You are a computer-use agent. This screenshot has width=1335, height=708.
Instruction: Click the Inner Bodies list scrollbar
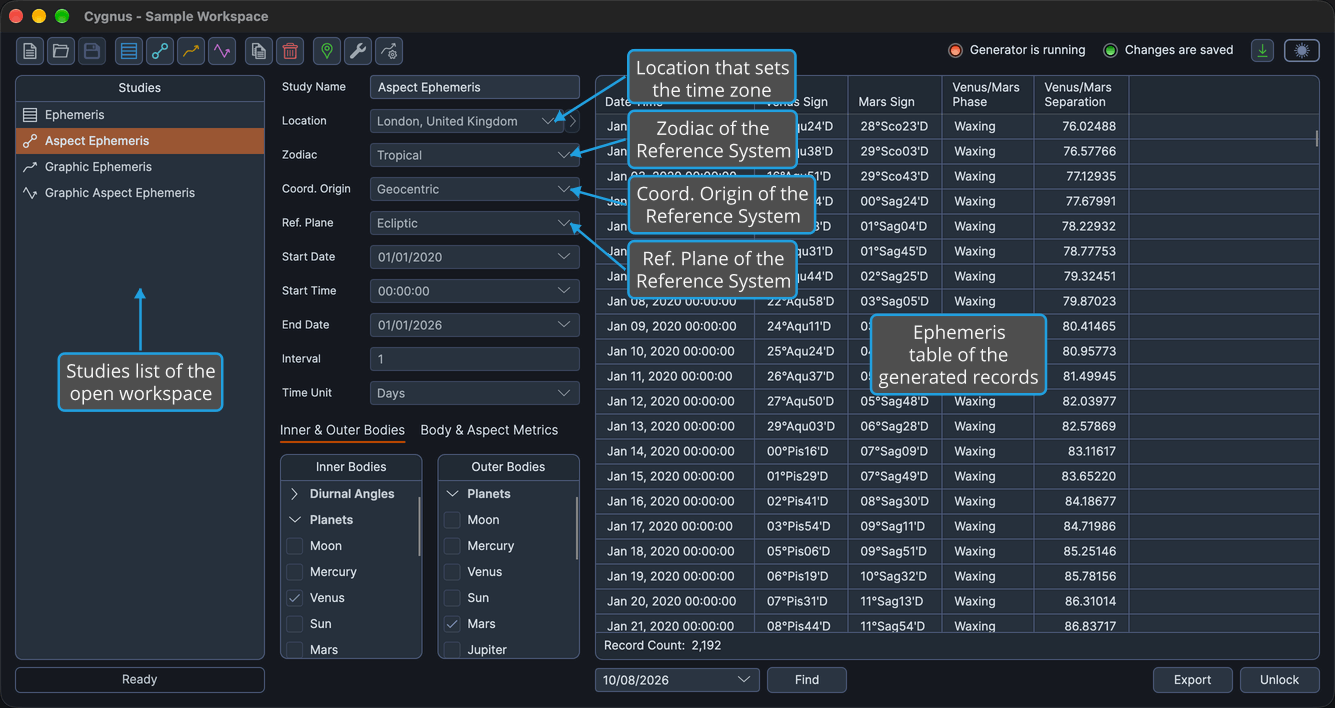point(419,527)
